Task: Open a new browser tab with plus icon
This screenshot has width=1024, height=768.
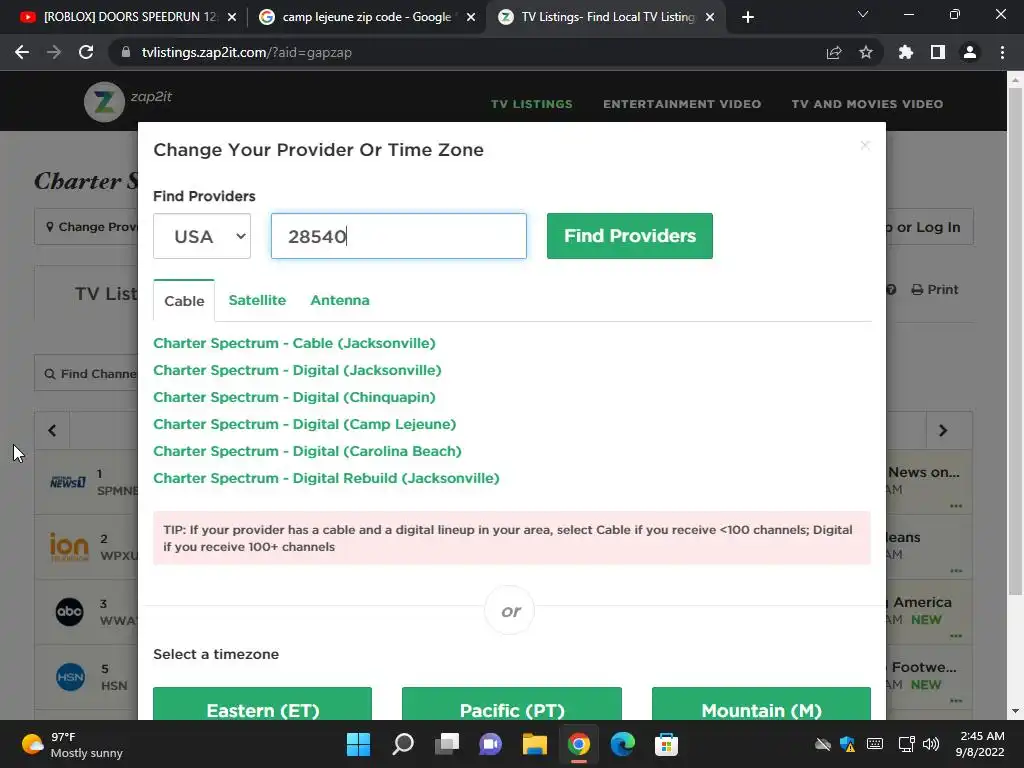Action: pos(748,17)
